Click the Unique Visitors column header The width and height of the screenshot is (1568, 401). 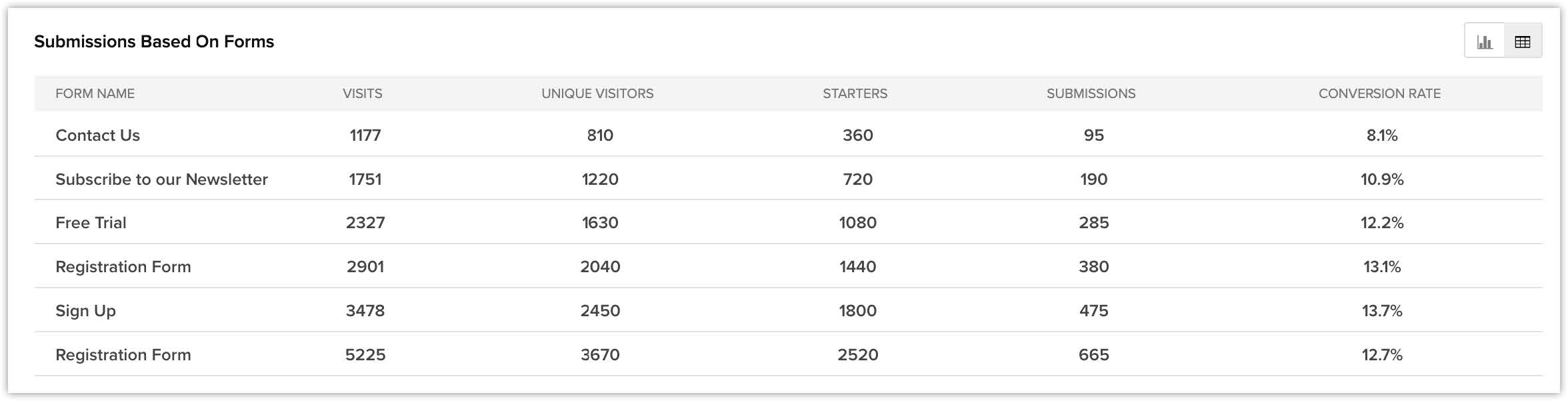point(597,93)
